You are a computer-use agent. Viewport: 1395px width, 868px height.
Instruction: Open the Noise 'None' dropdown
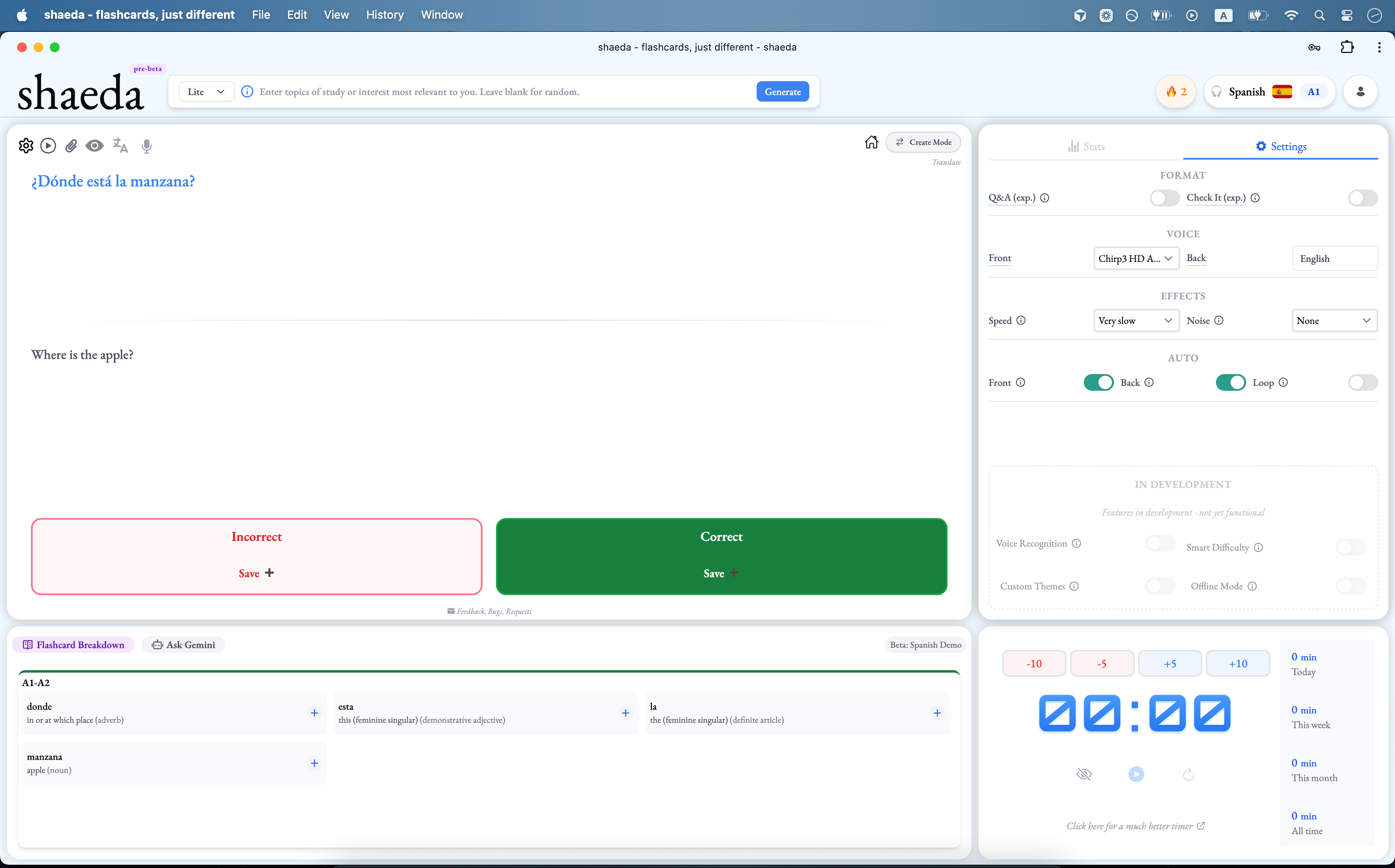pos(1333,320)
